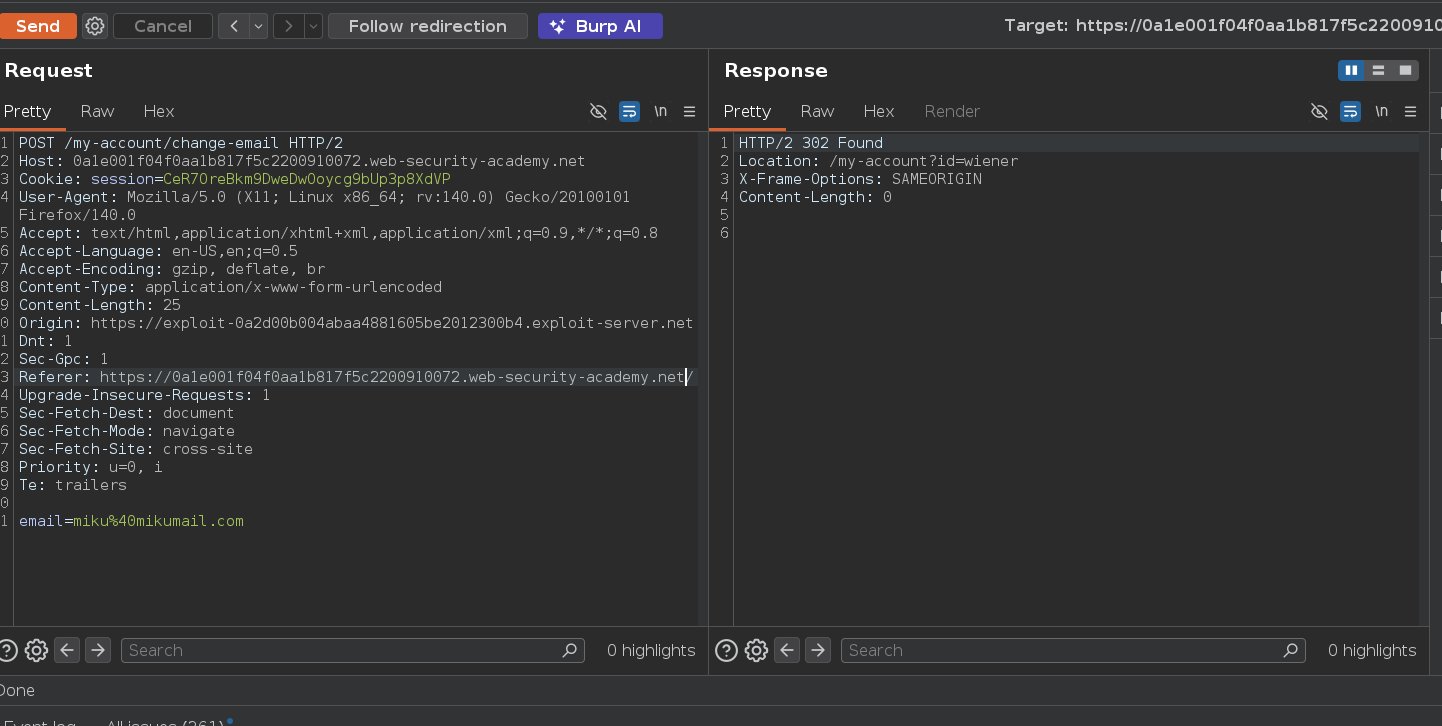The image size is (1442, 726).
Task: Open the Response Render tab
Action: coord(952,111)
